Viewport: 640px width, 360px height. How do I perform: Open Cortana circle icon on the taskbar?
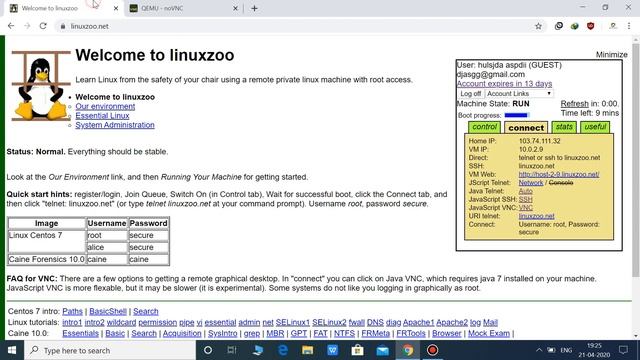(208, 350)
